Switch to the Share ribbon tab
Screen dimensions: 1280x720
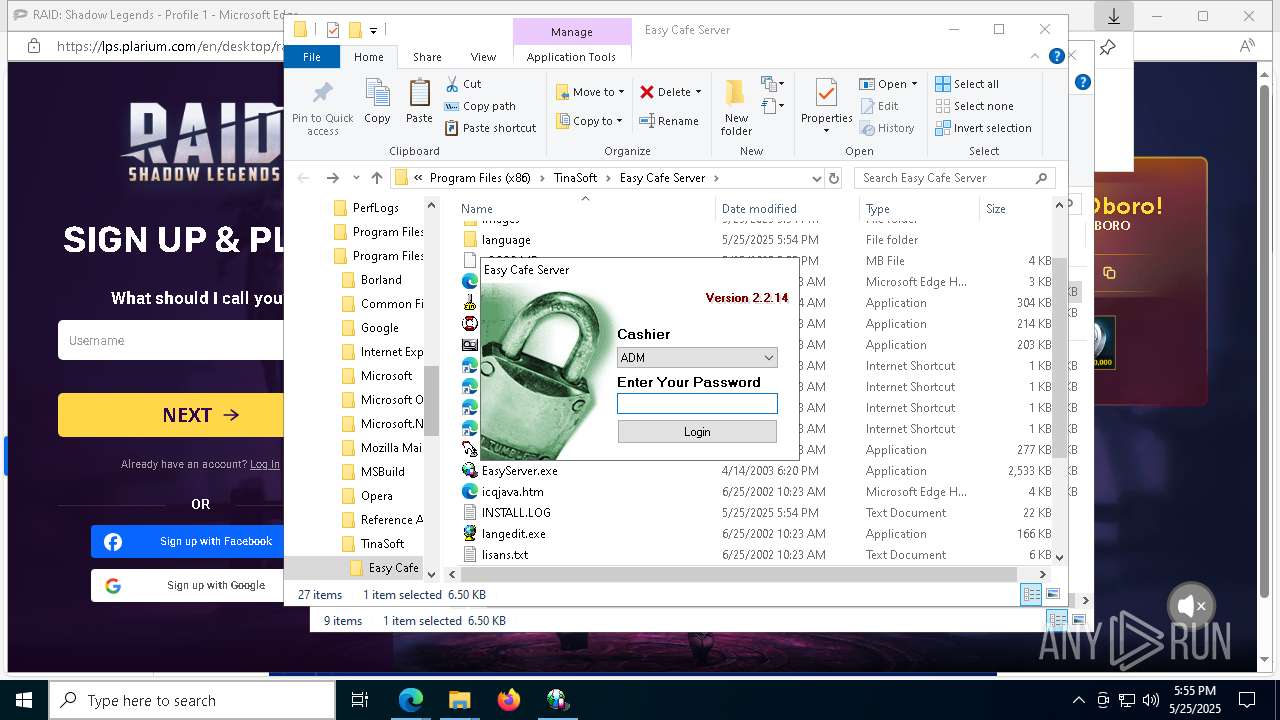pos(427,57)
